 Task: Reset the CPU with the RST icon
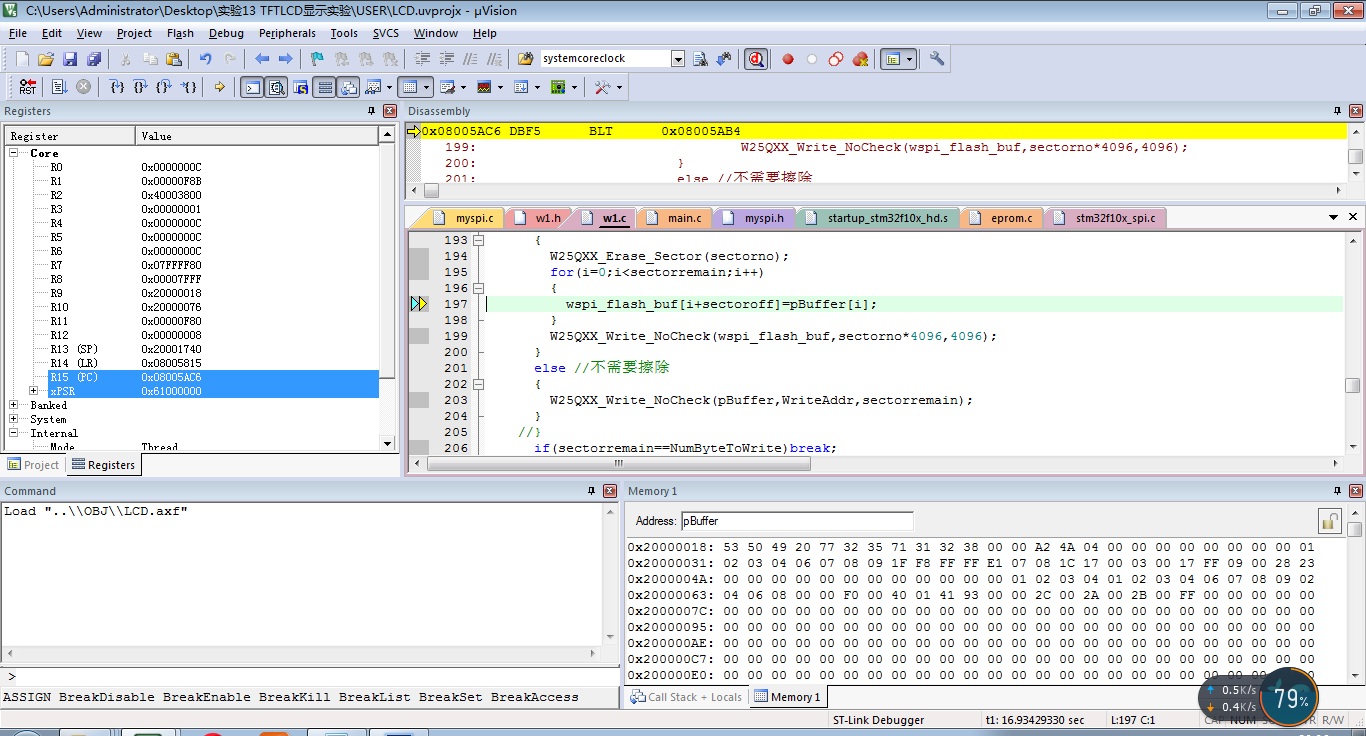[28, 87]
